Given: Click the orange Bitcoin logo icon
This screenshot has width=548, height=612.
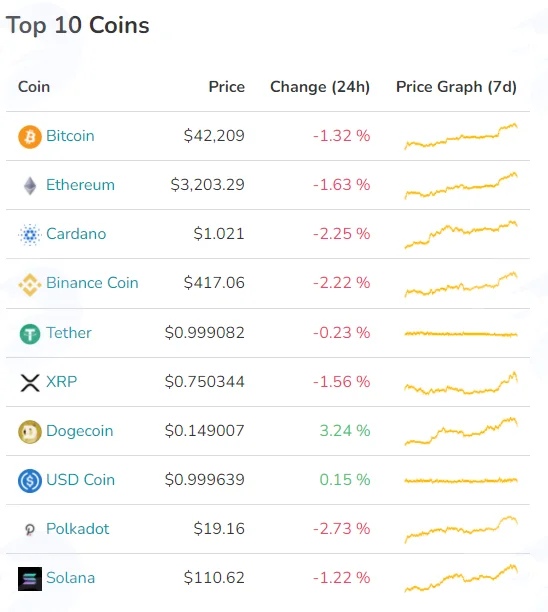Looking at the screenshot, I should 30,137.
